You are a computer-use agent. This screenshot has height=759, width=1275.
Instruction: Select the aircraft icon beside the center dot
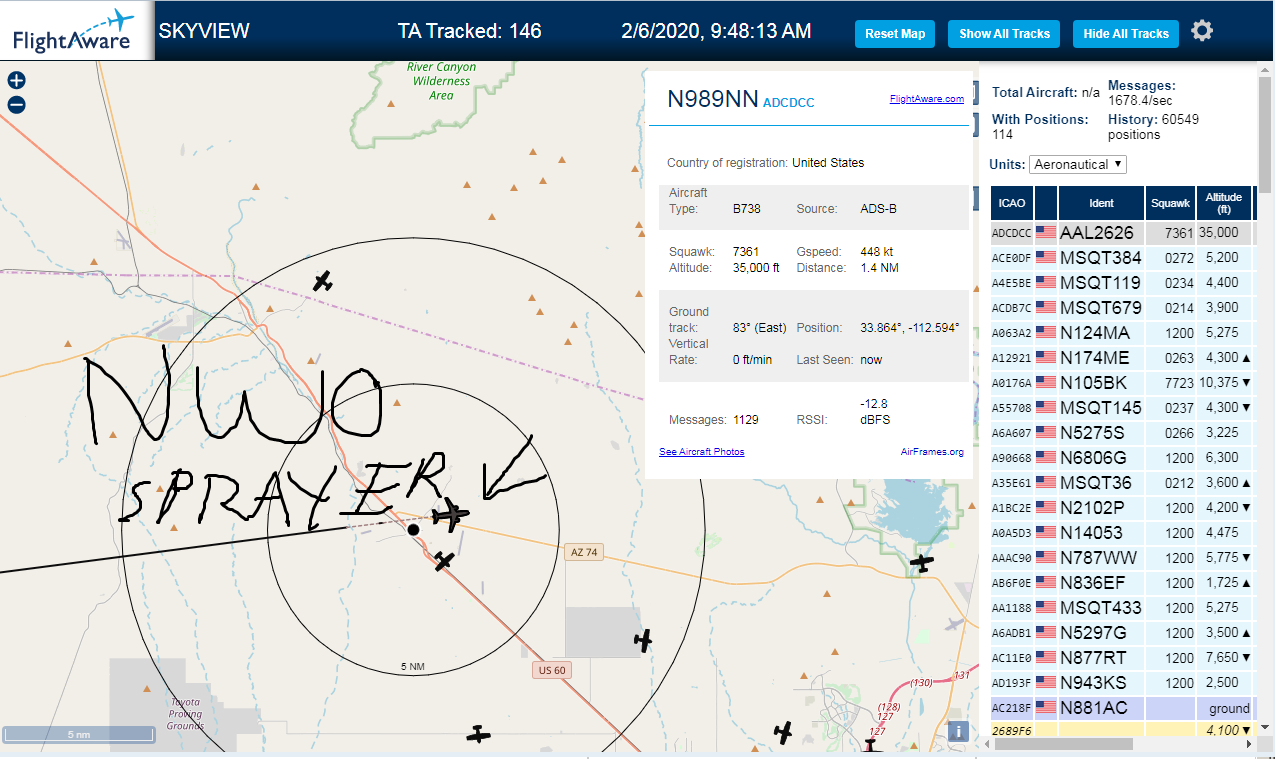pos(451,515)
